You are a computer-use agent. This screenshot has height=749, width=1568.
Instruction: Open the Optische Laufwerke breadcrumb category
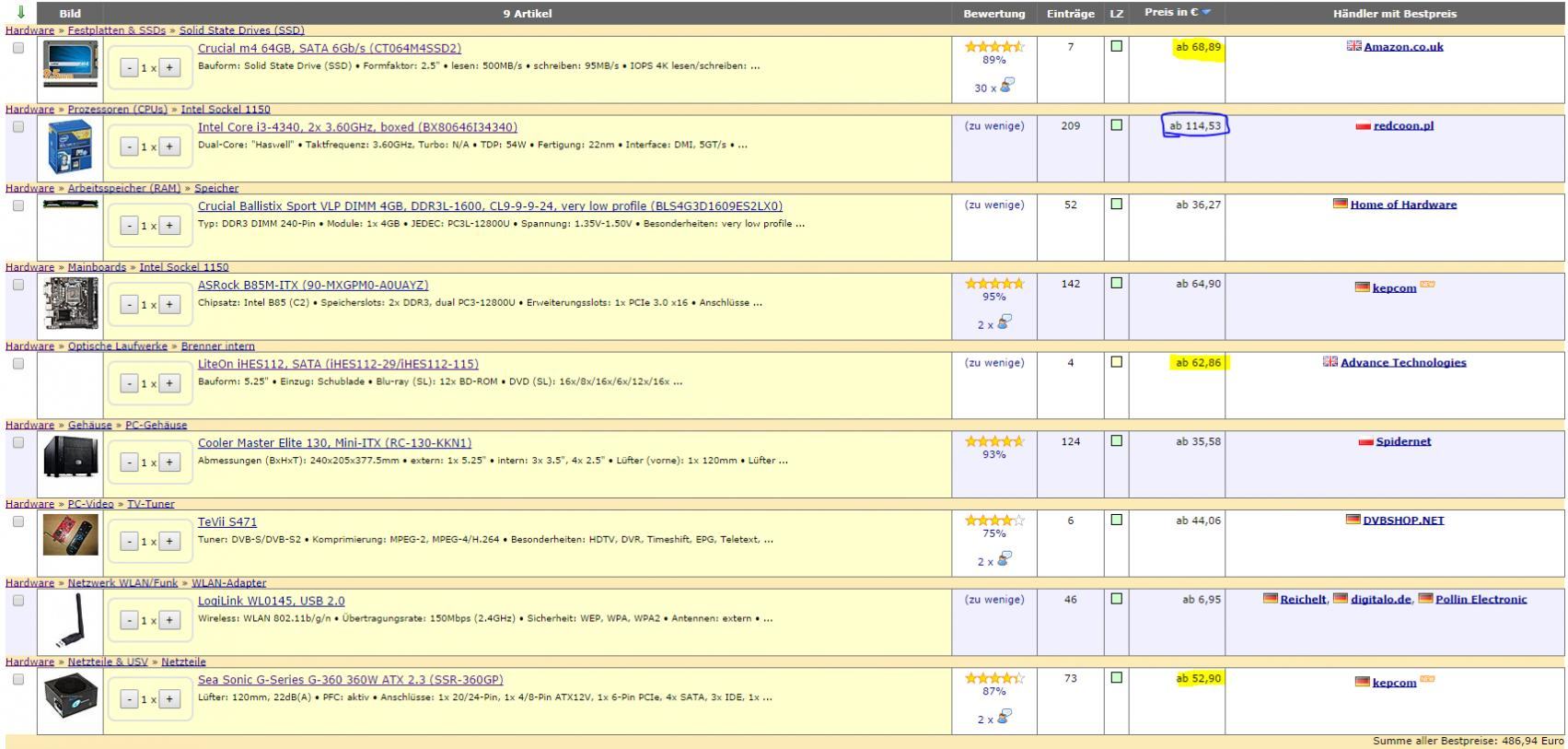(118, 346)
